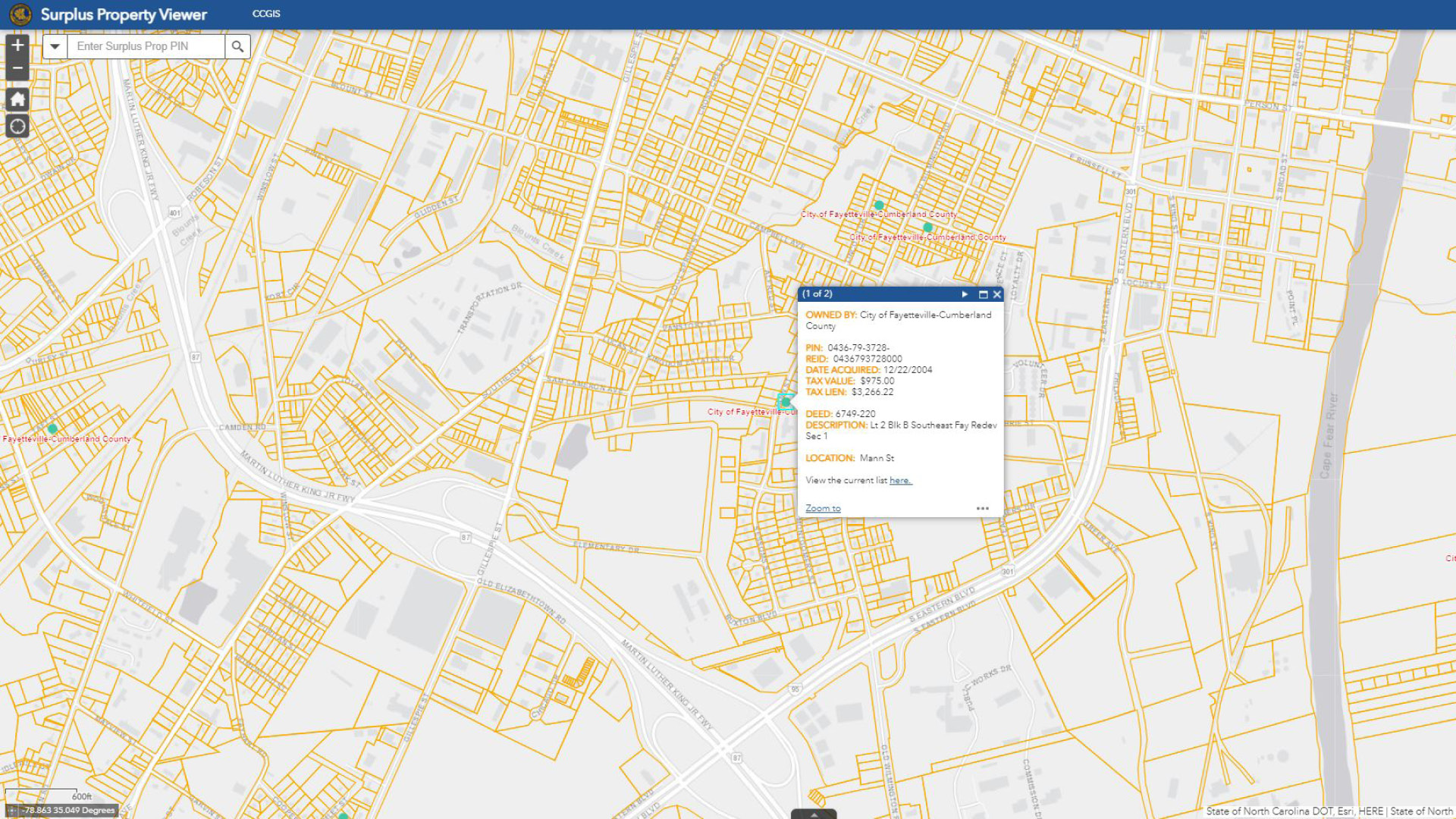1456x819 pixels.
Task: Focus the Enter Surplus Prop PIN field
Action: (146, 46)
